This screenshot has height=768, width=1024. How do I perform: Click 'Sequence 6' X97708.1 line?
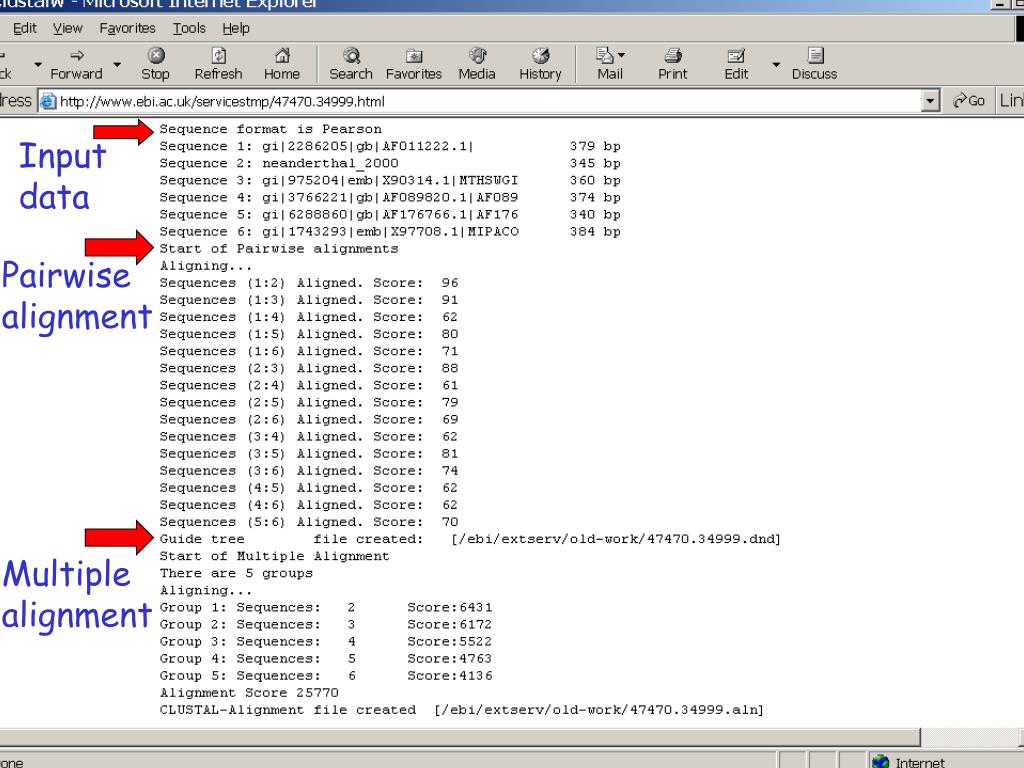(x=390, y=231)
